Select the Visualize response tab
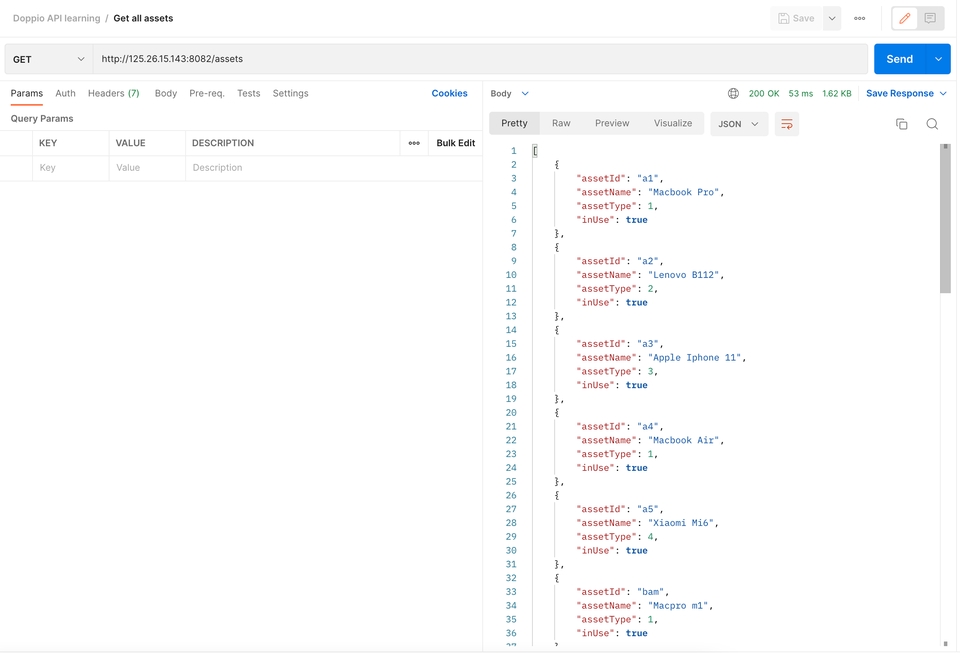The height and width of the screenshot is (653, 960). [x=673, y=124]
